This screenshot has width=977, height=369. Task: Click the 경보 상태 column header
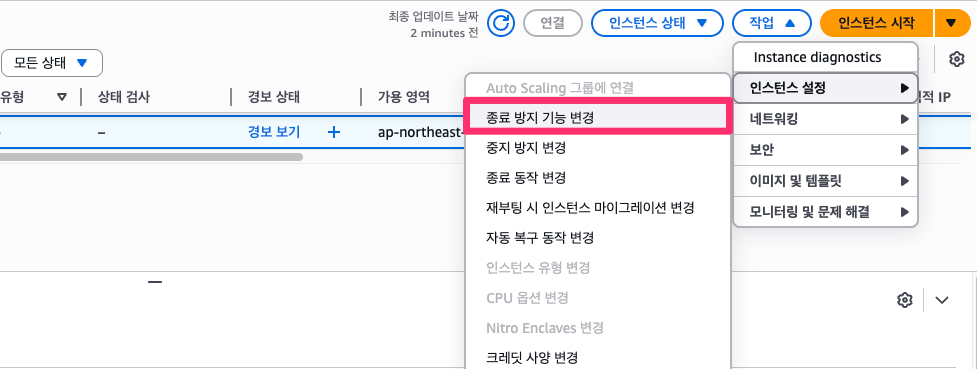pos(274,97)
